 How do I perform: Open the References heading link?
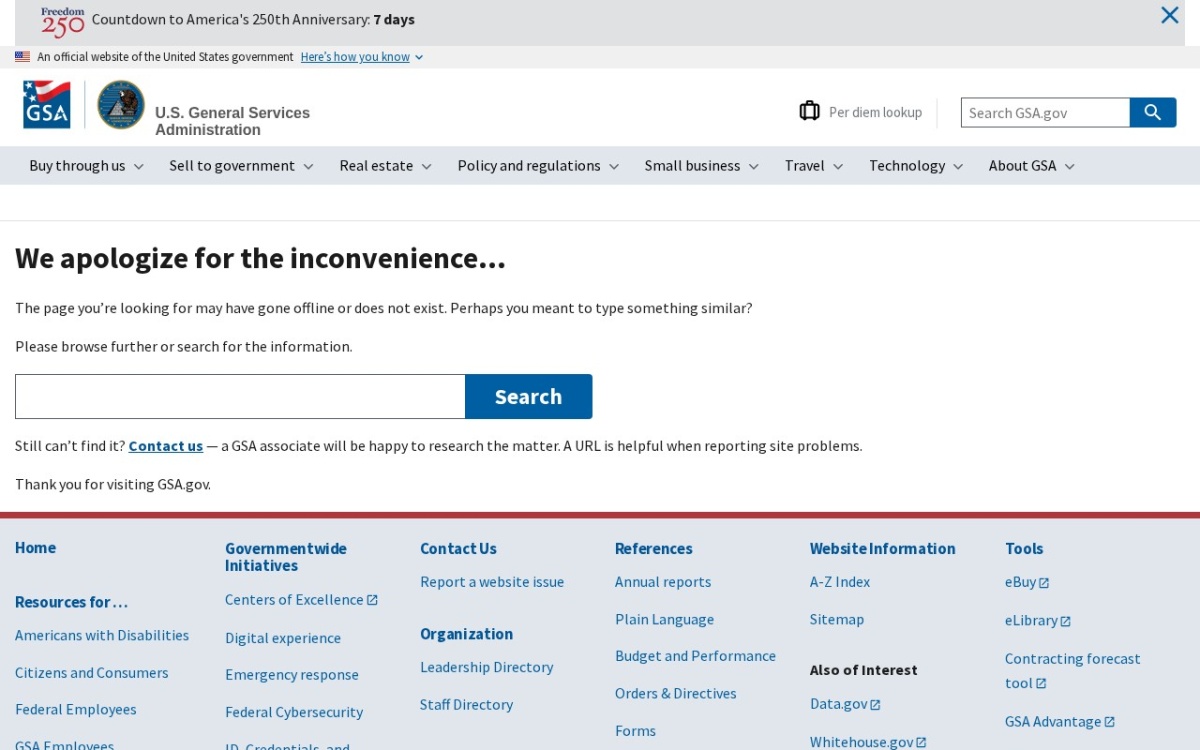coord(653,549)
